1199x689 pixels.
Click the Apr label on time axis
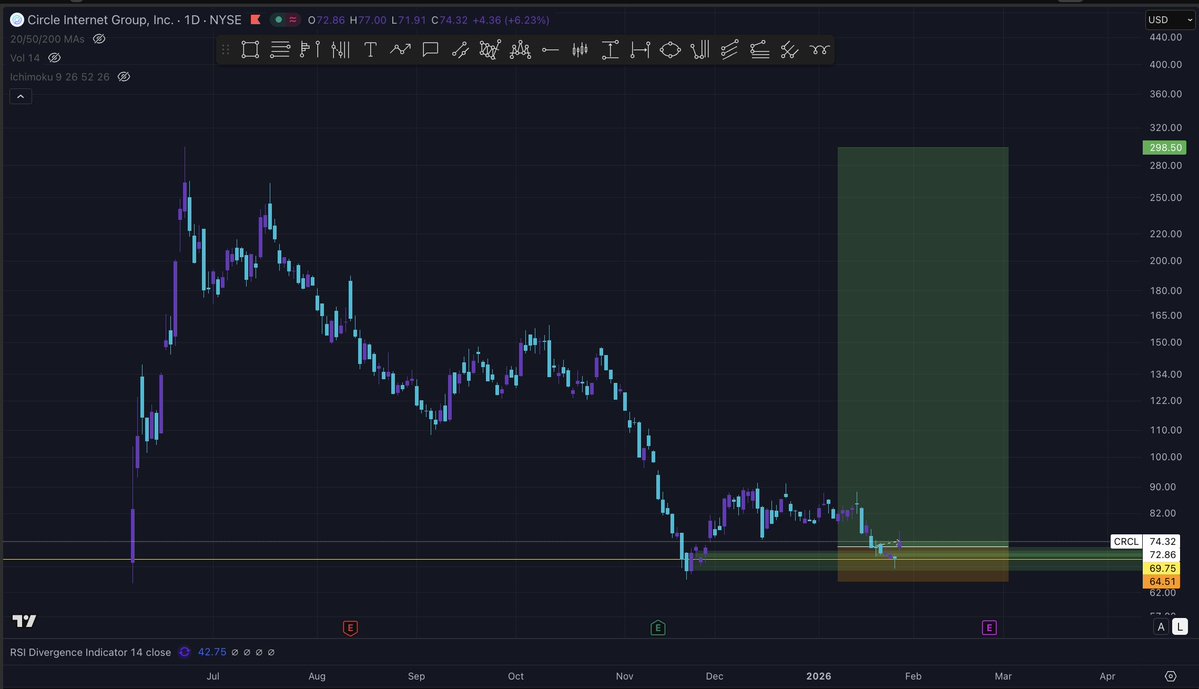pos(1106,676)
